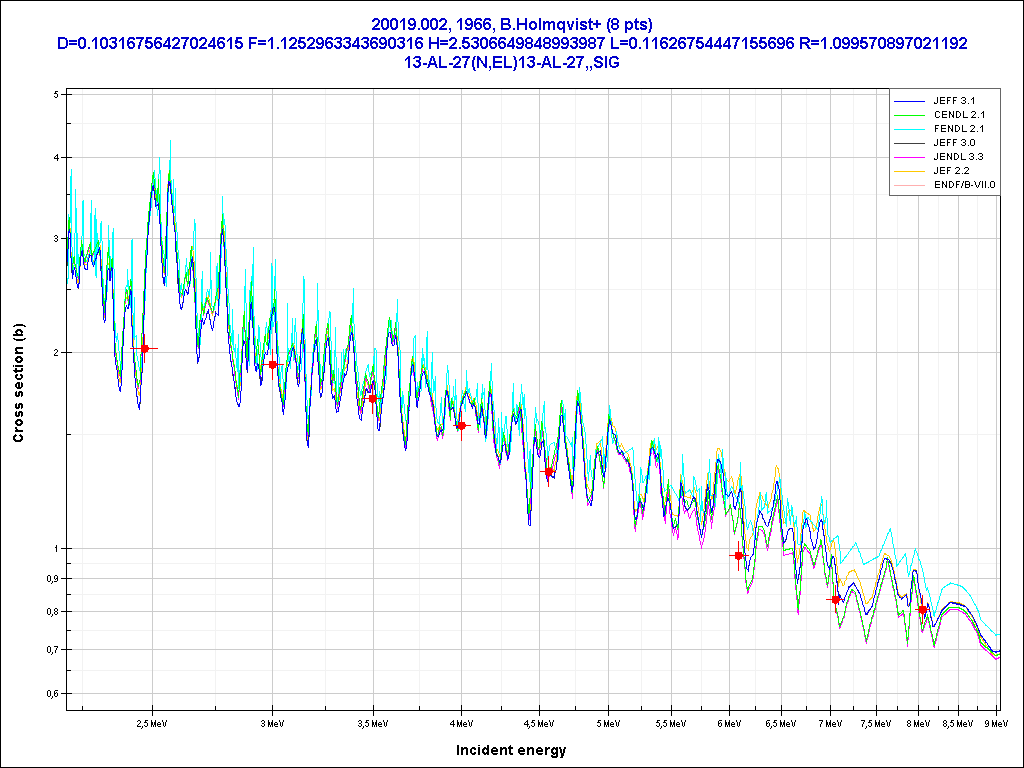Select the red data point at 8 MeV

point(922,609)
